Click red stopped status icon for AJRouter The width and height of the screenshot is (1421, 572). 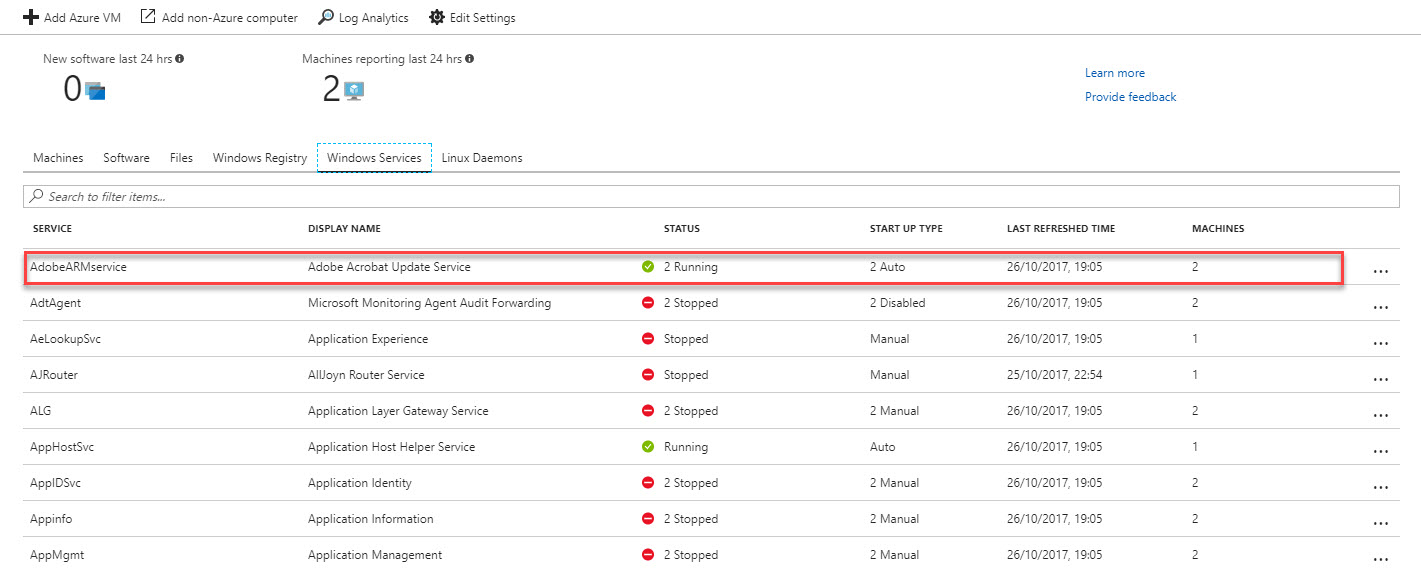[x=648, y=375]
